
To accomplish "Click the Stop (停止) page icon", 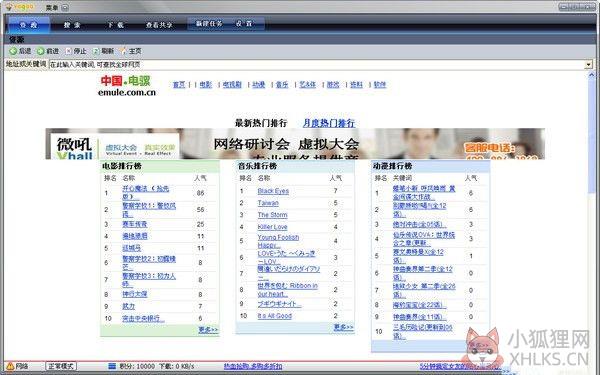I will coord(69,51).
